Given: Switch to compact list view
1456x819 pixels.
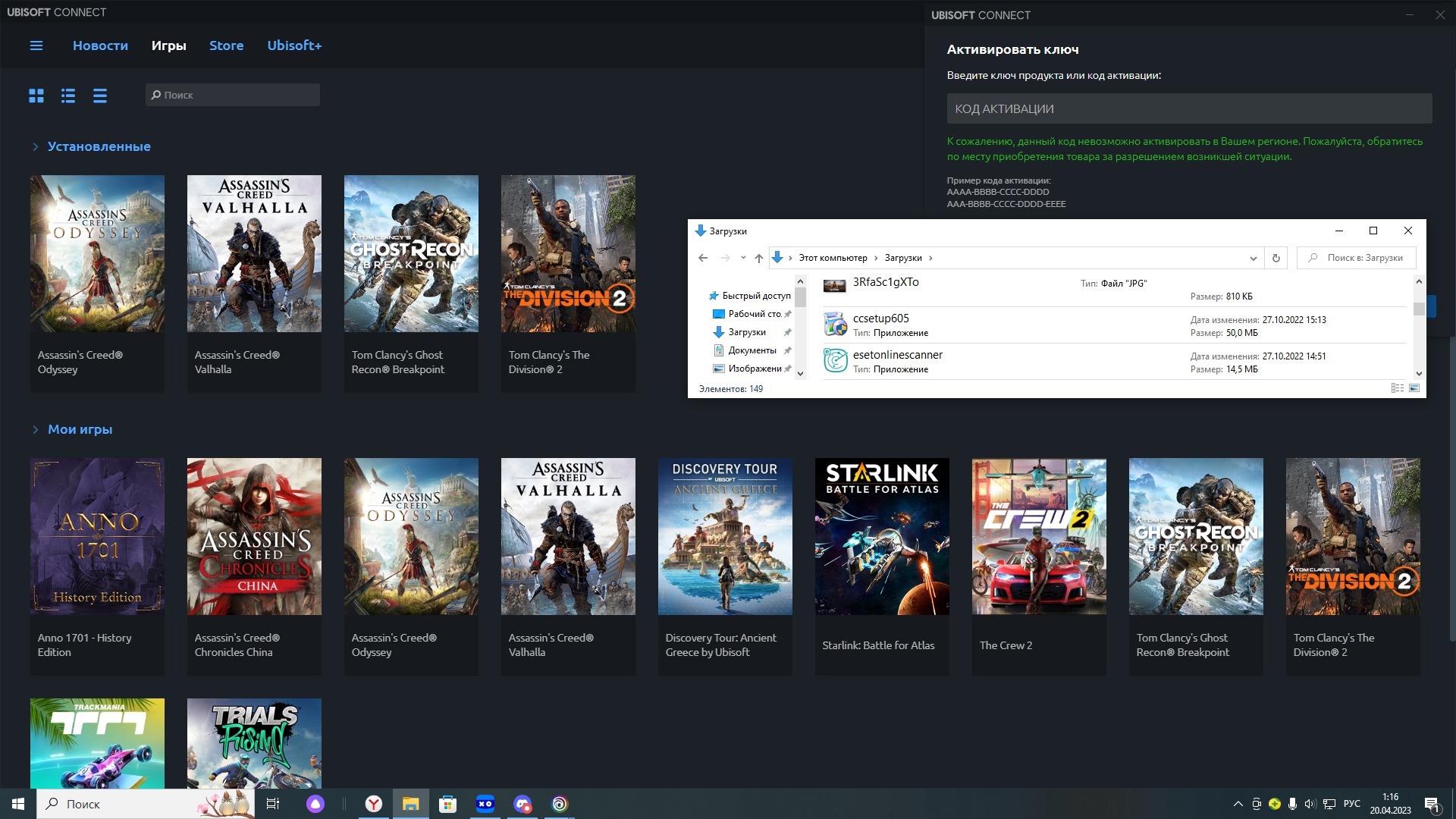Looking at the screenshot, I should (100, 96).
